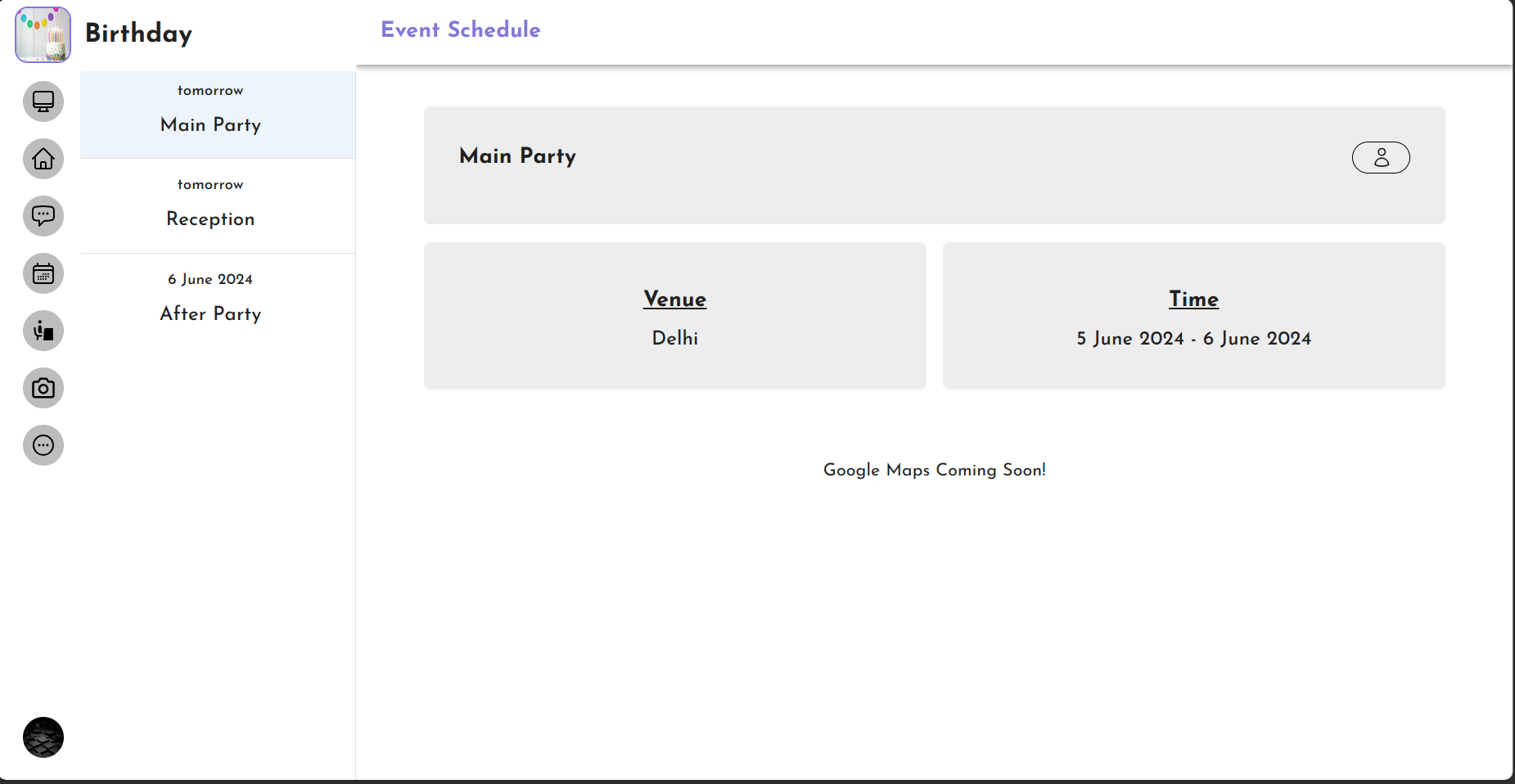
Task: Open the Event Schedule tab
Action: click(x=460, y=29)
